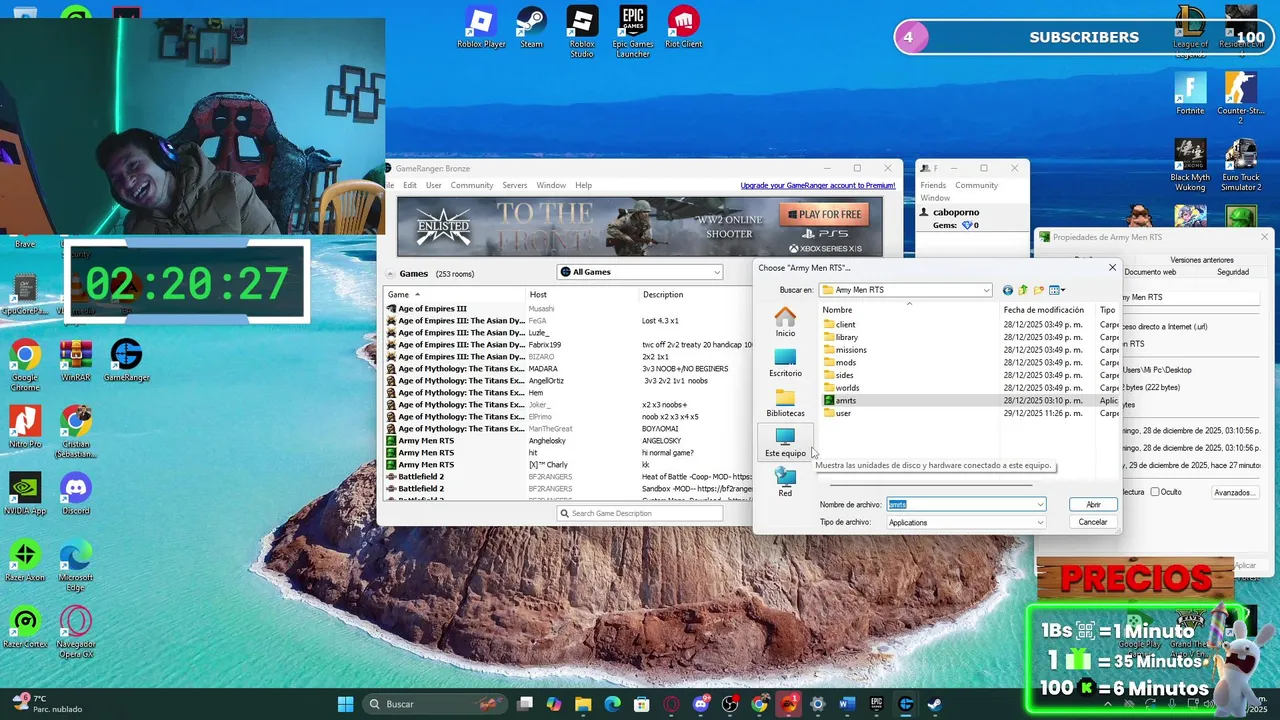
Task: Open the Razer Cortex desktop icon
Action: click(x=25, y=627)
